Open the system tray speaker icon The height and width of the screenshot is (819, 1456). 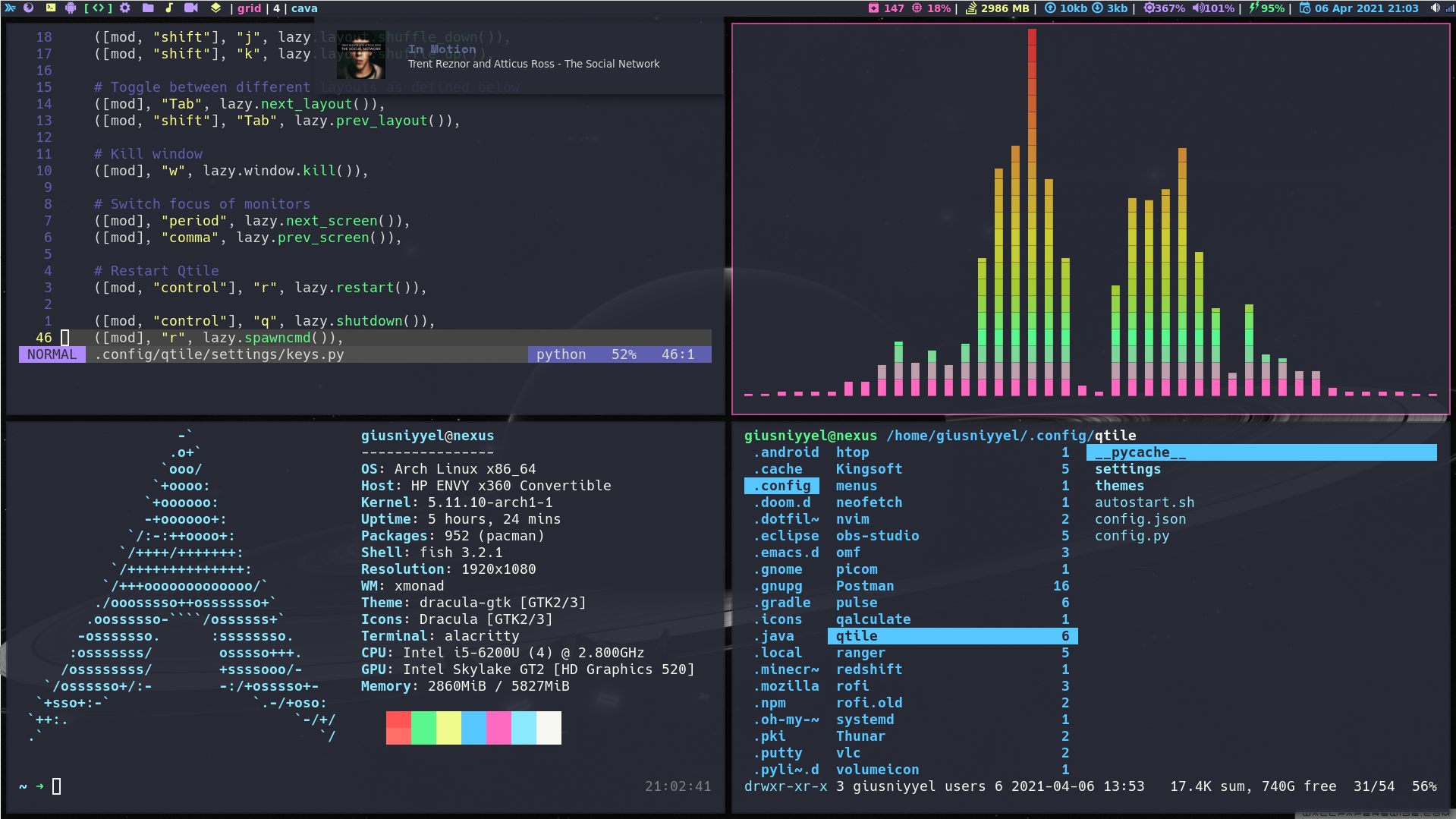[x=1436, y=8]
